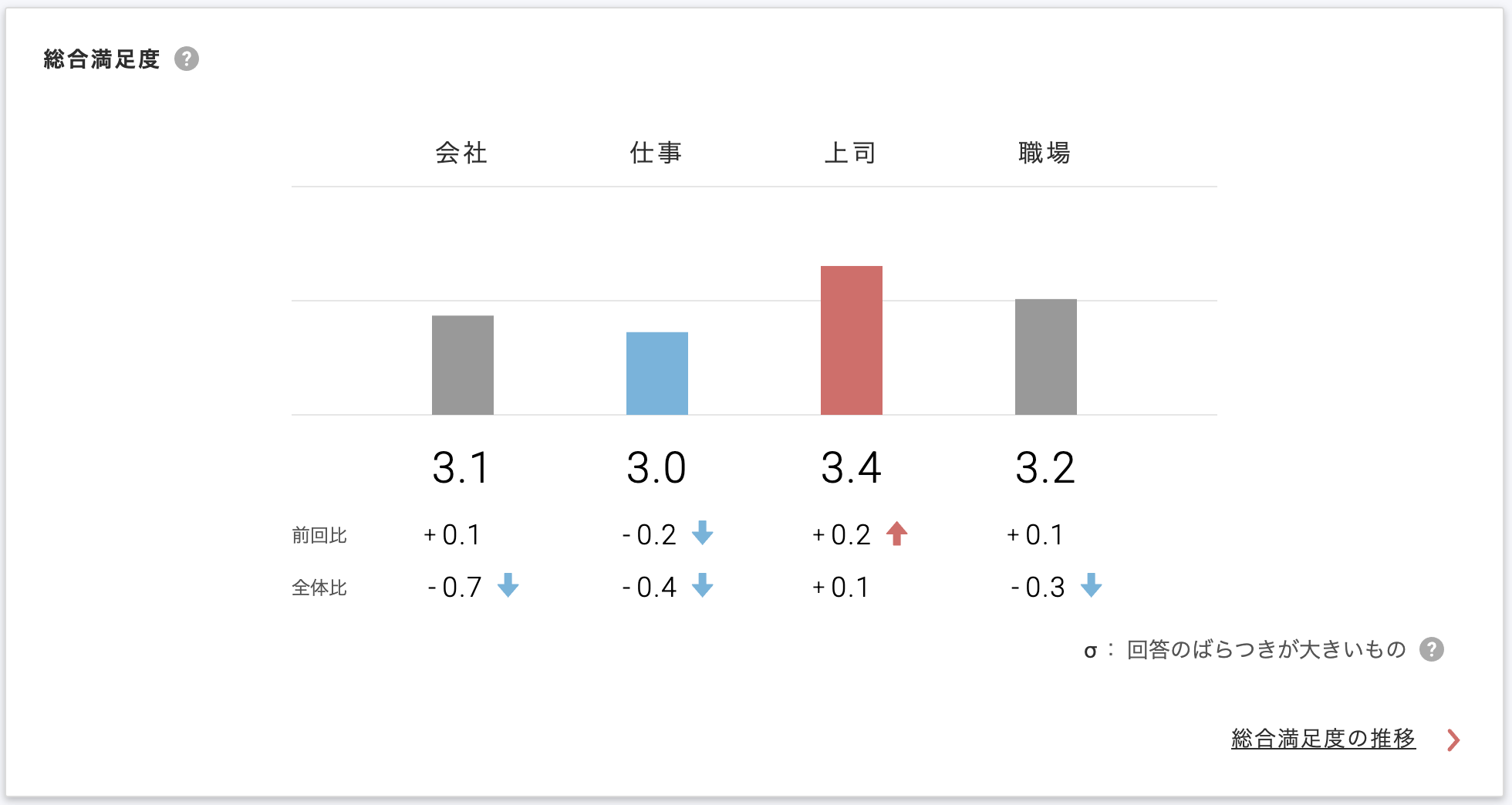Select the 会社 column header
Viewport: 1512px width, 805px height.
461,153
